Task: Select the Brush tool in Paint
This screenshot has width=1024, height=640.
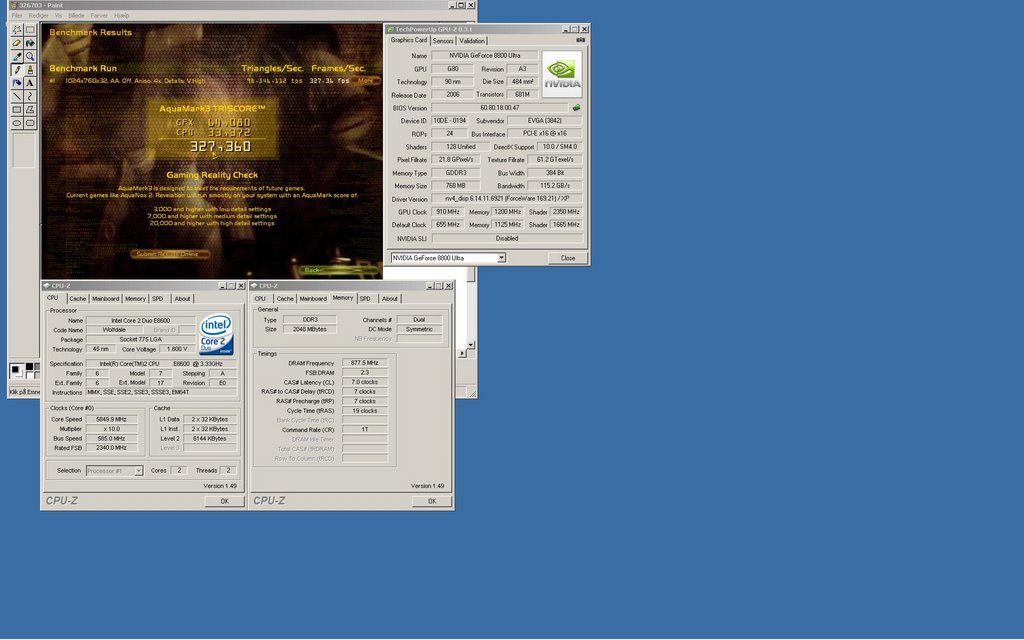Action: coord(30,70)
